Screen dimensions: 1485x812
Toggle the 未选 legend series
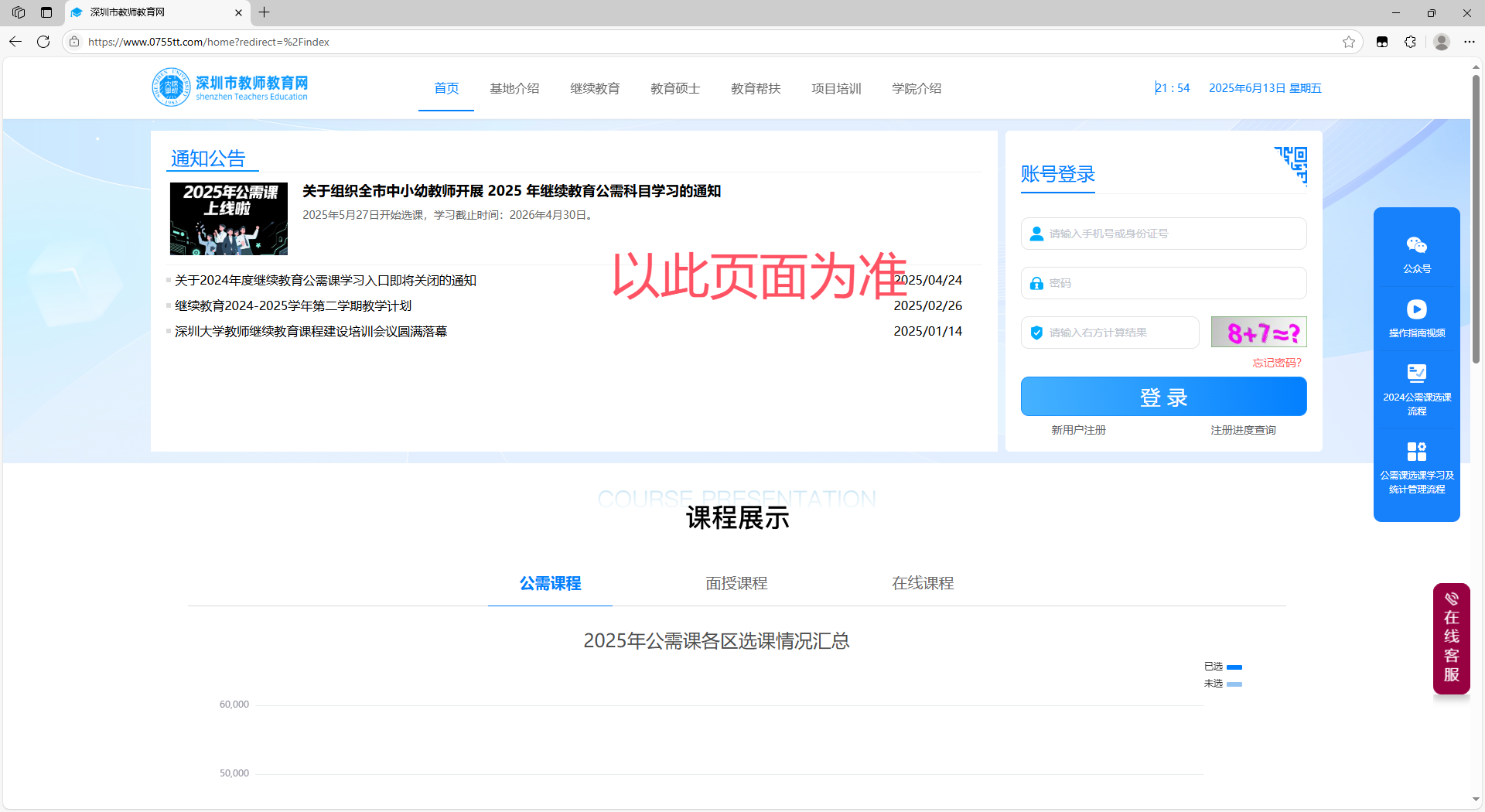pyautogui.click(x=1223, y=684)
